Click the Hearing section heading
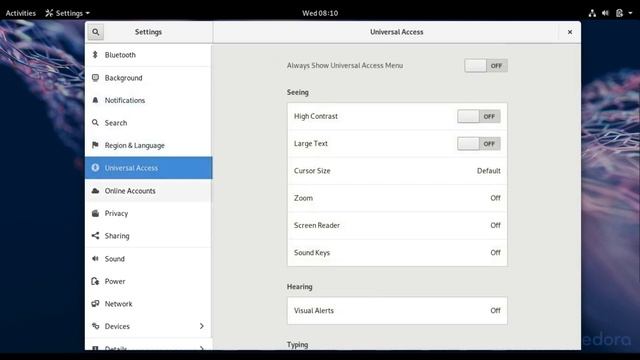 click(300, 287)
